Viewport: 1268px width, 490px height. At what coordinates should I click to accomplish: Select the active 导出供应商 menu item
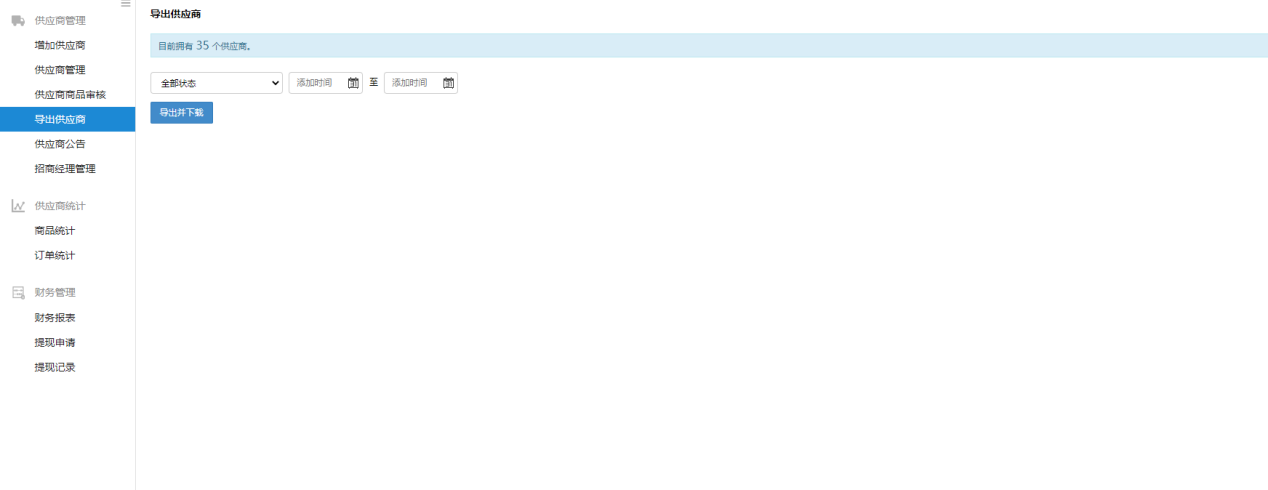click(x=68, y=119)
